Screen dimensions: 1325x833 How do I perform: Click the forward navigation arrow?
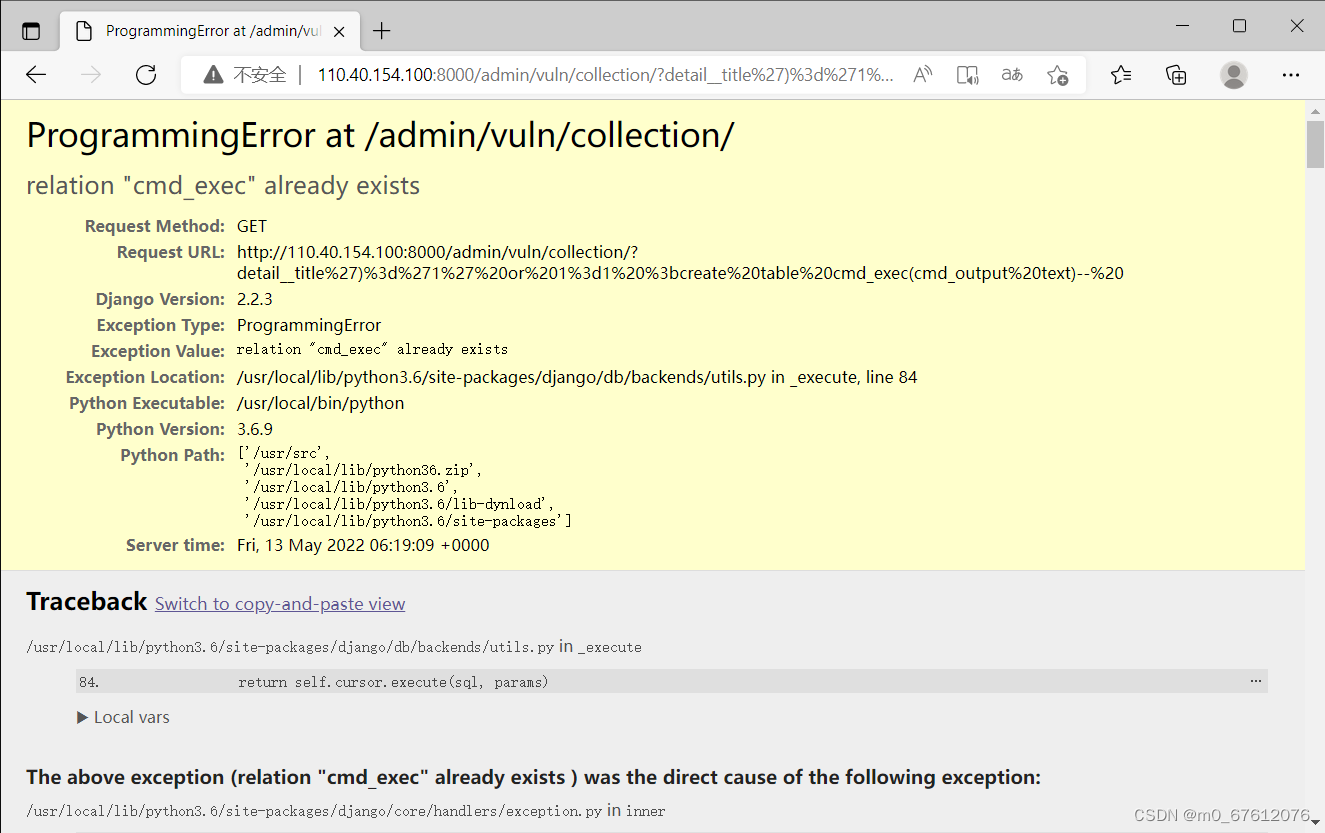pos(91,74)
